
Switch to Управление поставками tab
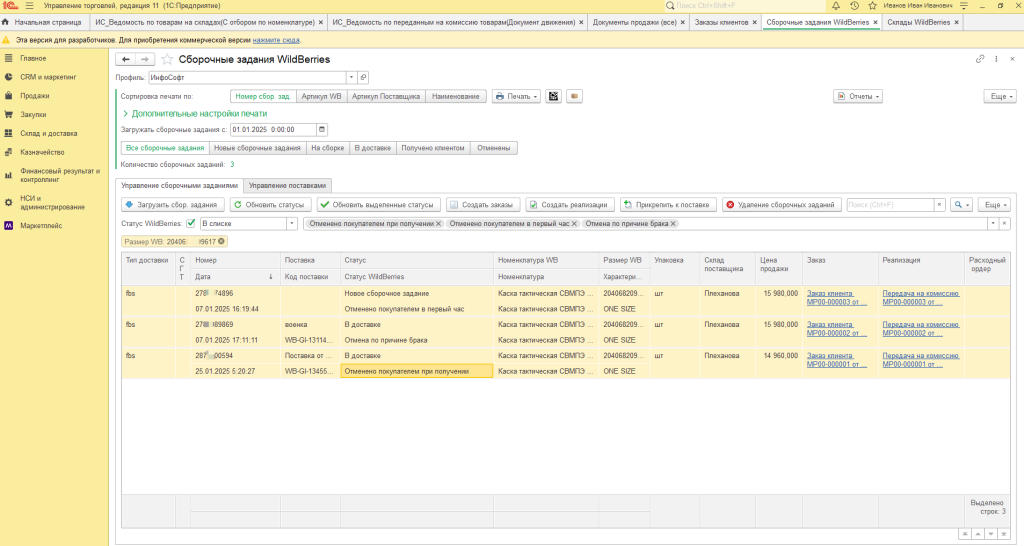coord(287,185)
